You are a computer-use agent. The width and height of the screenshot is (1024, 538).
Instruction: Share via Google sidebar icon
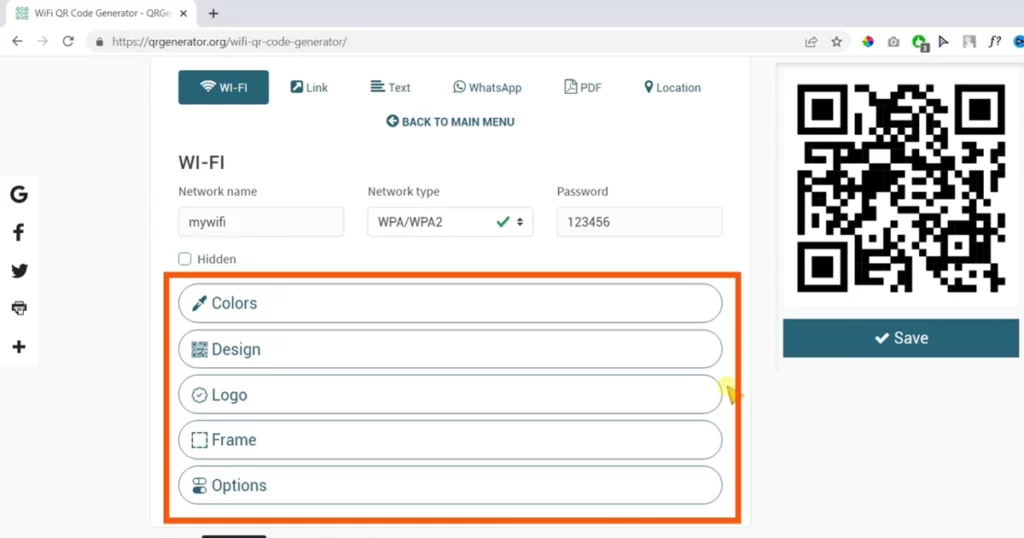point(19,194)
